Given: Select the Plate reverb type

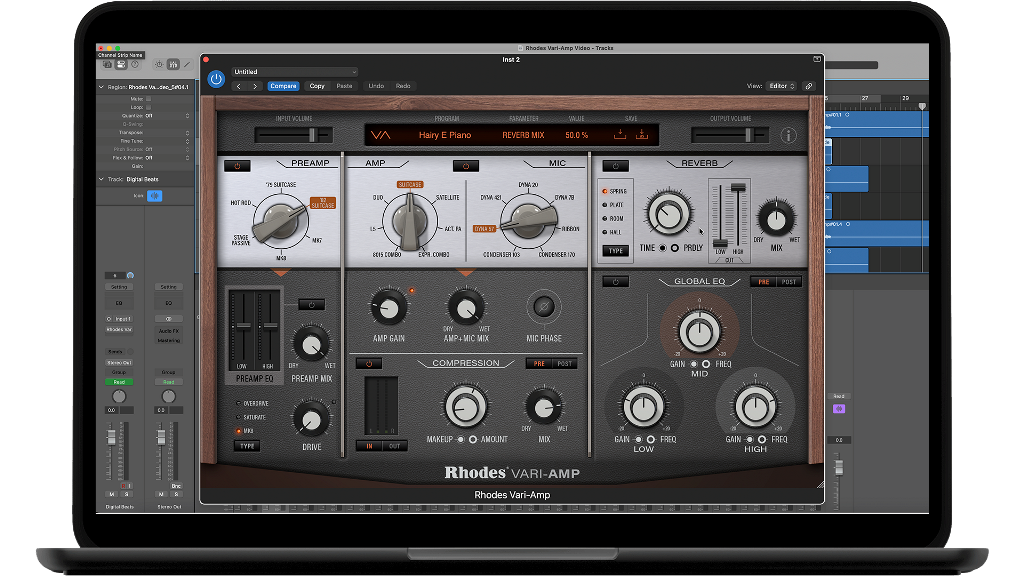Looking at the screenshot, I should [606, 204].
